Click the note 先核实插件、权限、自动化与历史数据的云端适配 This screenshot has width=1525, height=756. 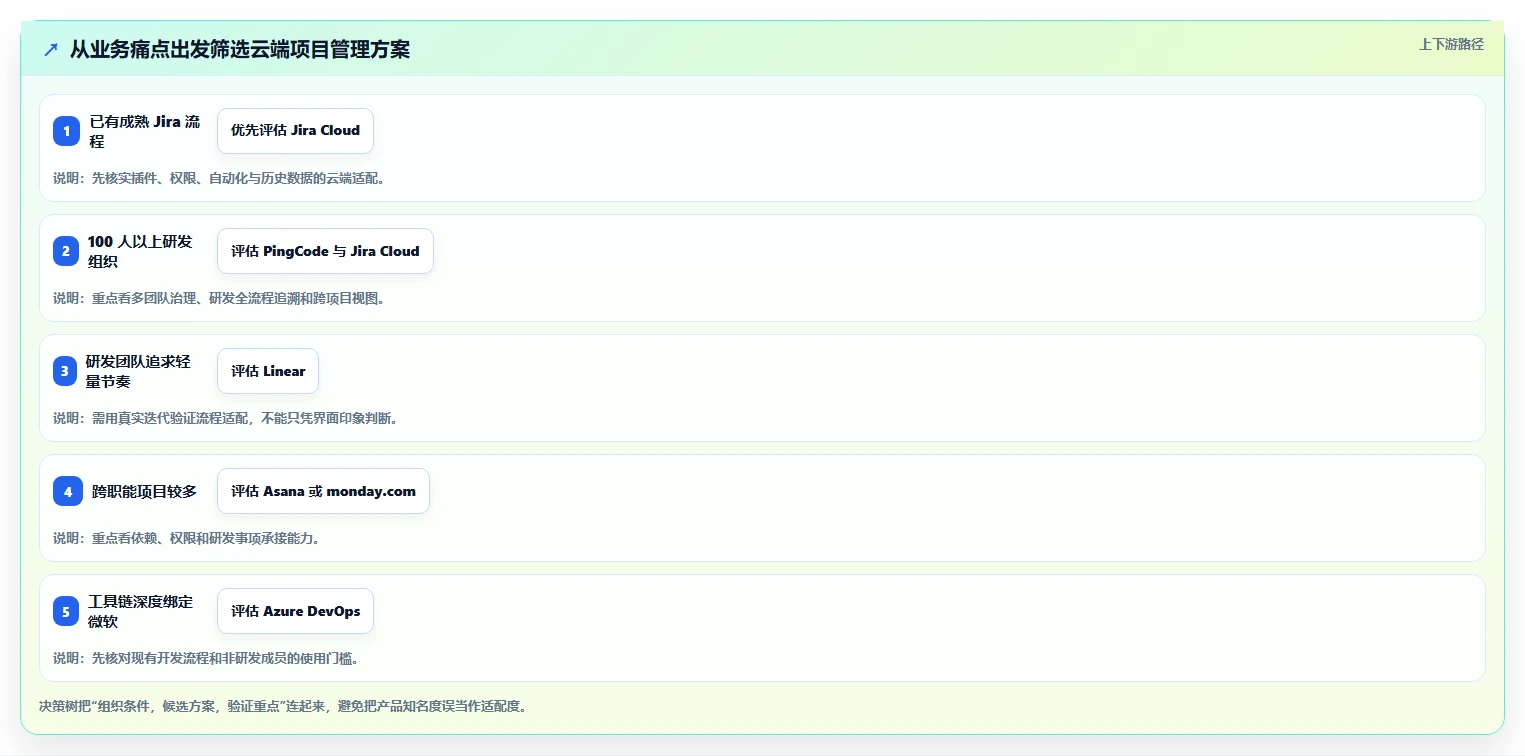(219, 178)
